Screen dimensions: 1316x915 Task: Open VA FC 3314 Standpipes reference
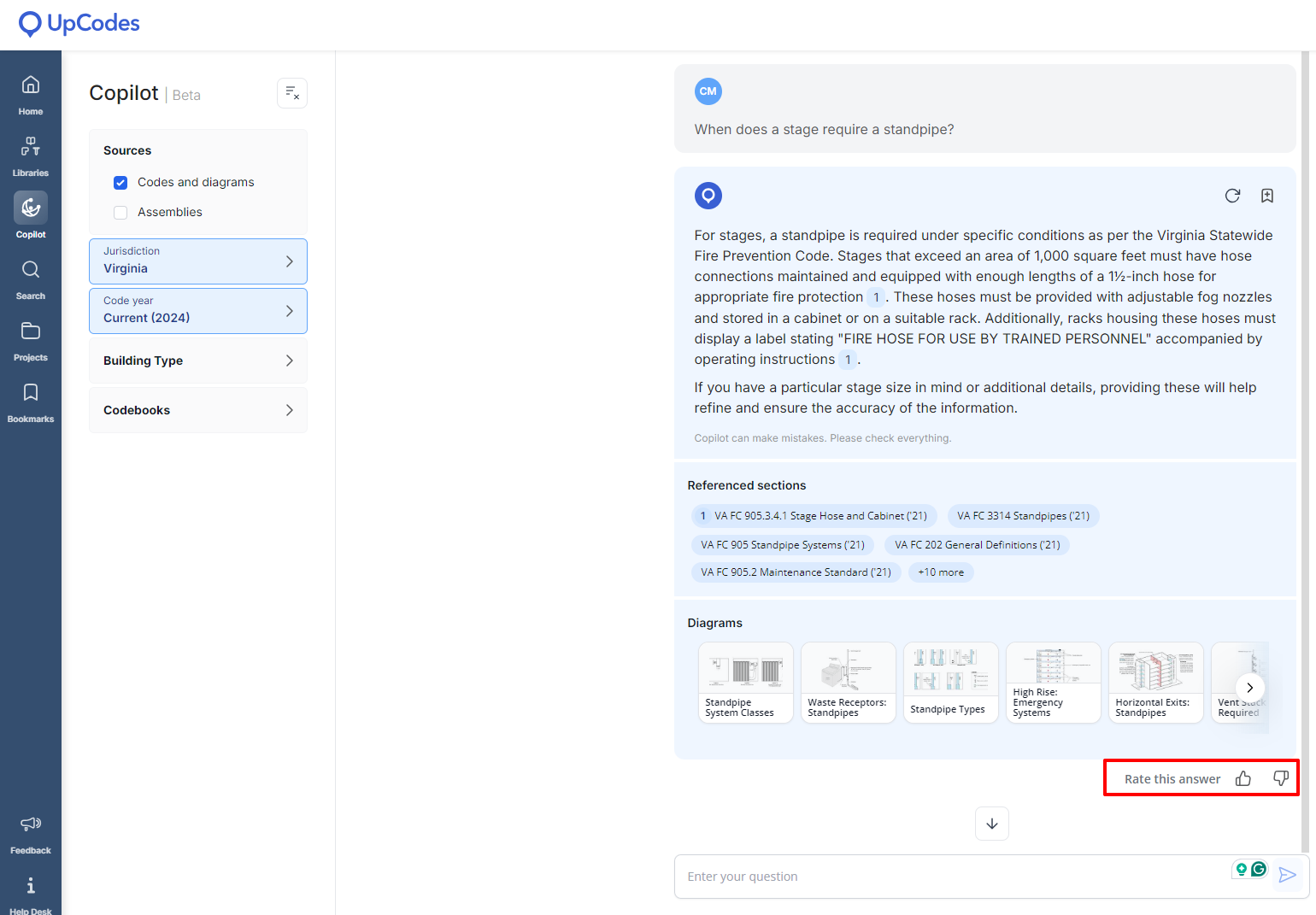pyautogui.click(x=1024, y=516)
